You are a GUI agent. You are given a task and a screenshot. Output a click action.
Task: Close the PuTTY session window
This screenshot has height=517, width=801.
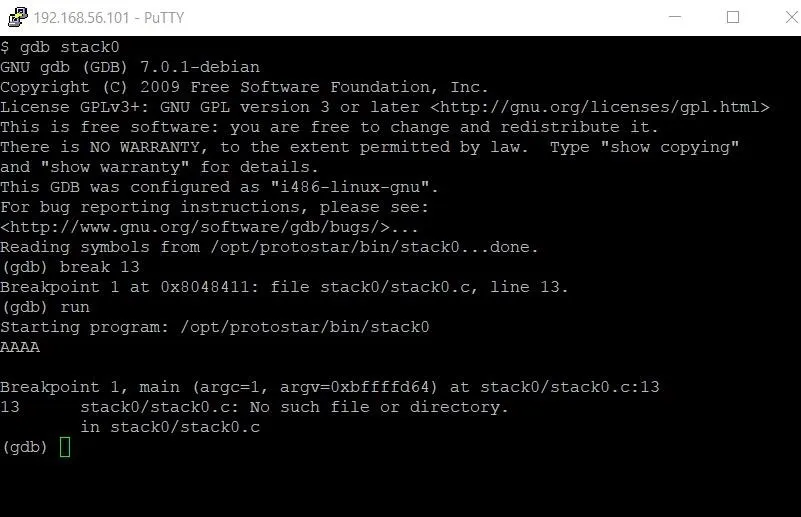[x=791, y=17]
